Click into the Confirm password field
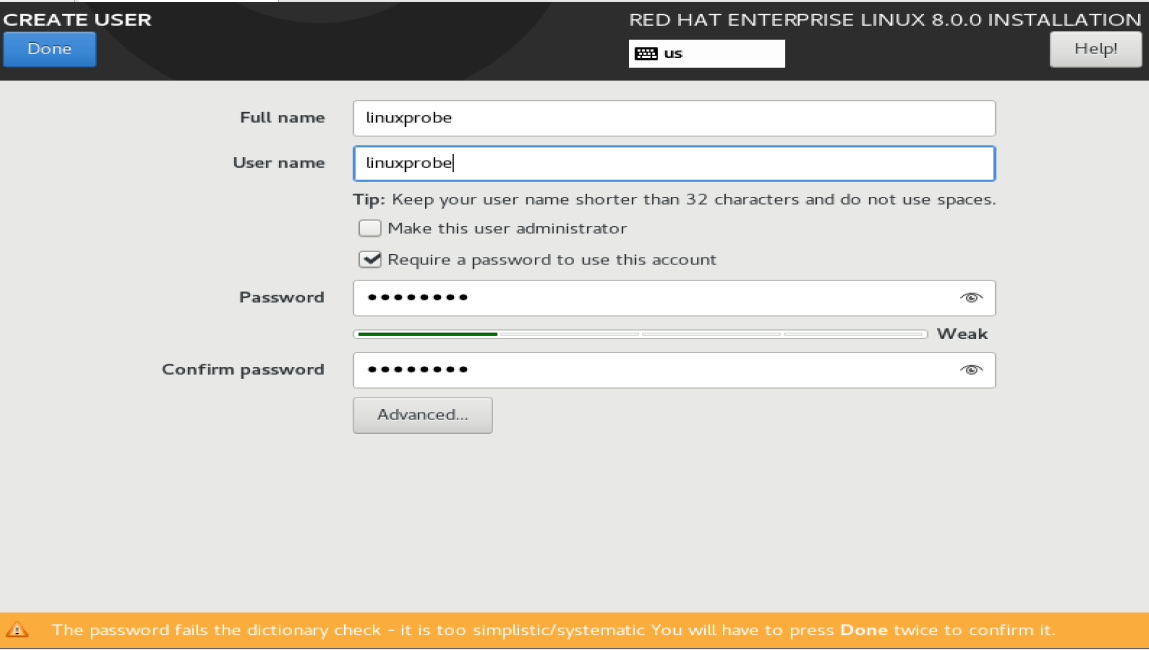The image size is (1149, 650). tap(673, 370)
